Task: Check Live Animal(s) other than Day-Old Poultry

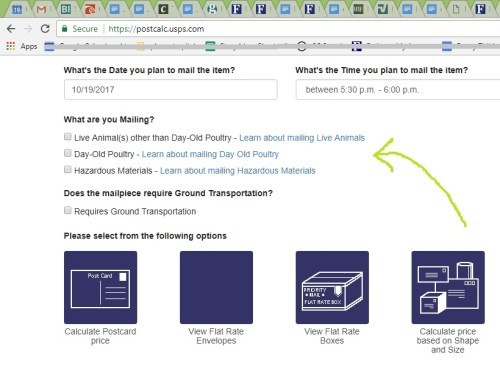Action: [x=68, y=137]
